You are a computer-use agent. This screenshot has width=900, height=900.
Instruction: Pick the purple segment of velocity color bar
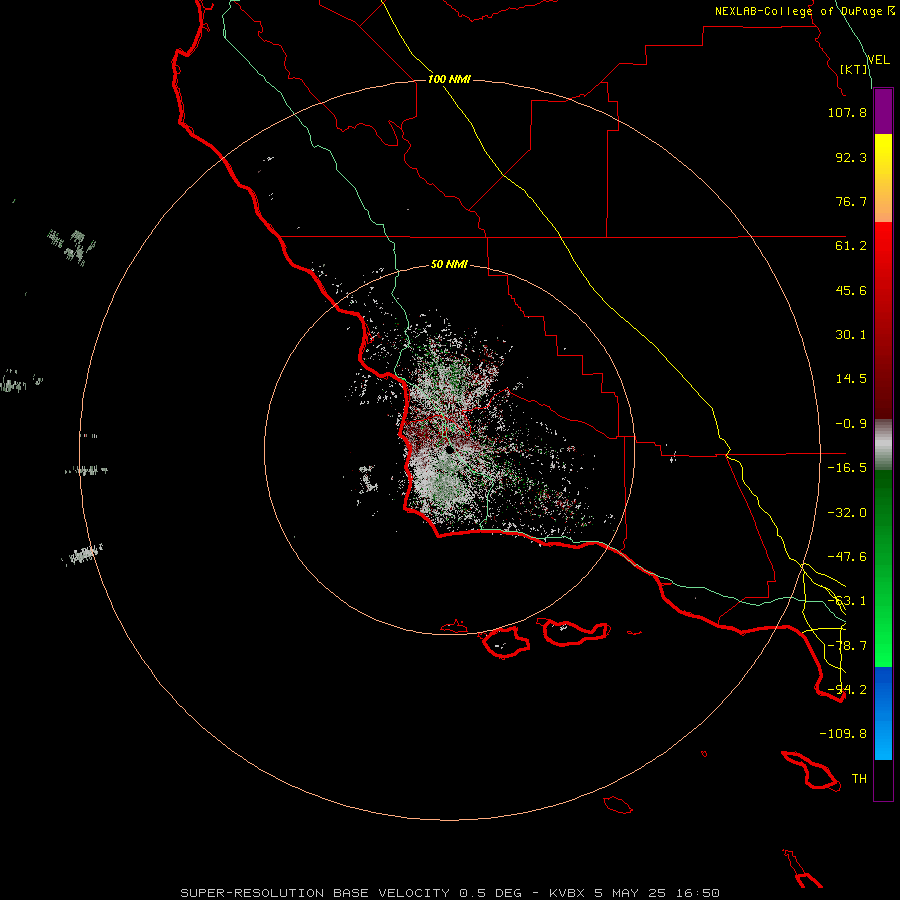[x=883, y=111]
